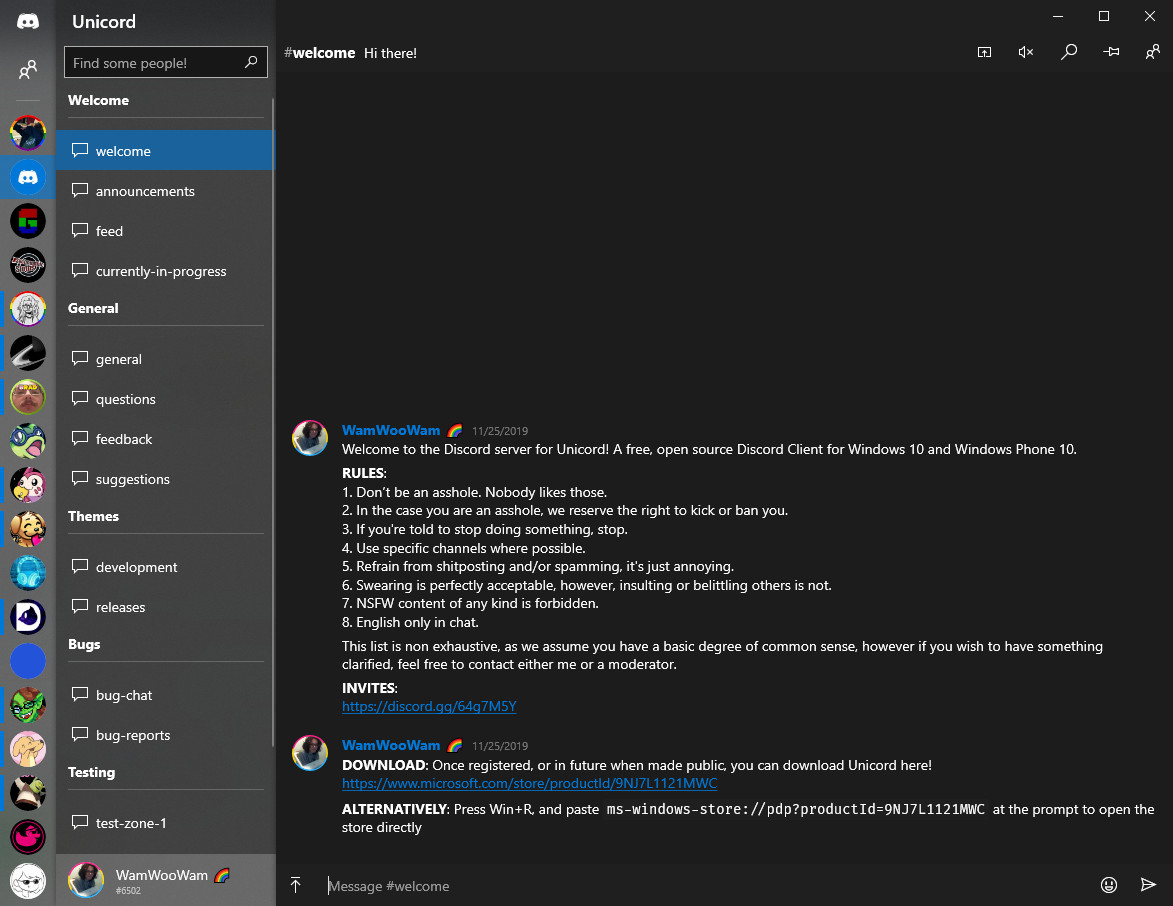Open the tan dog server icon
The height and width of the screenshot is (906, 1173).
[x=28, y=750]
